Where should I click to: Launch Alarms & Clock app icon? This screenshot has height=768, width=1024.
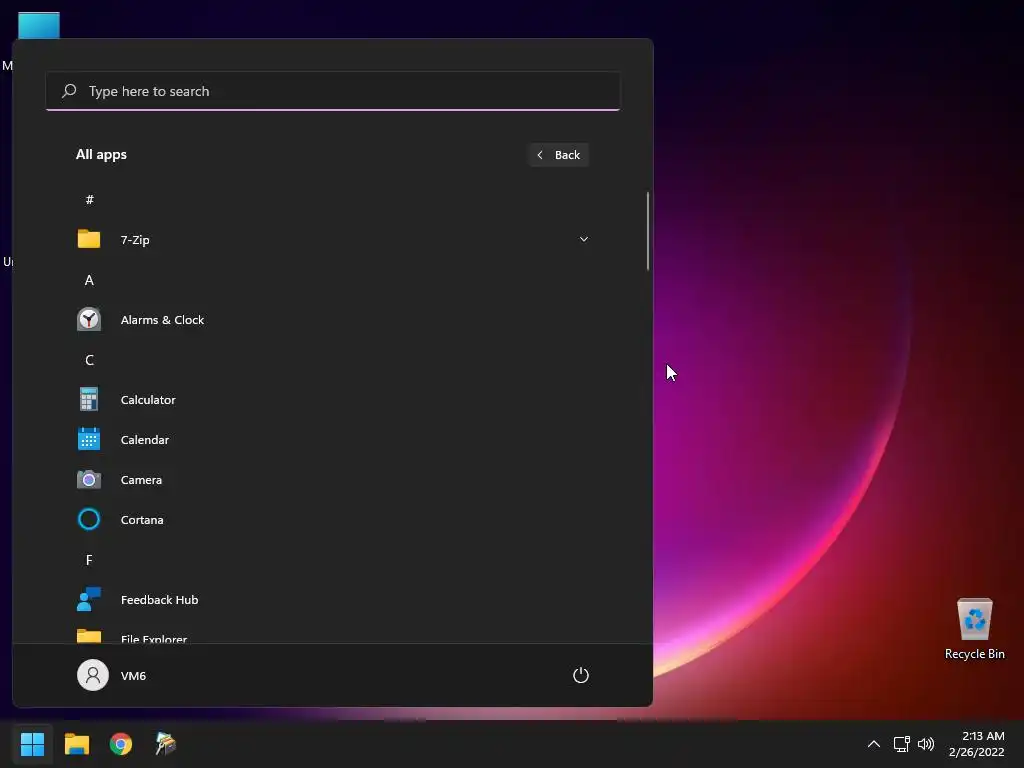89,319
